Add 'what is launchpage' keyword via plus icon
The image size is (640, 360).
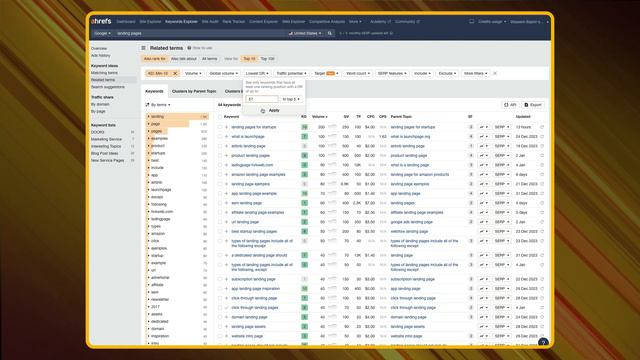[x=227, y=137]
